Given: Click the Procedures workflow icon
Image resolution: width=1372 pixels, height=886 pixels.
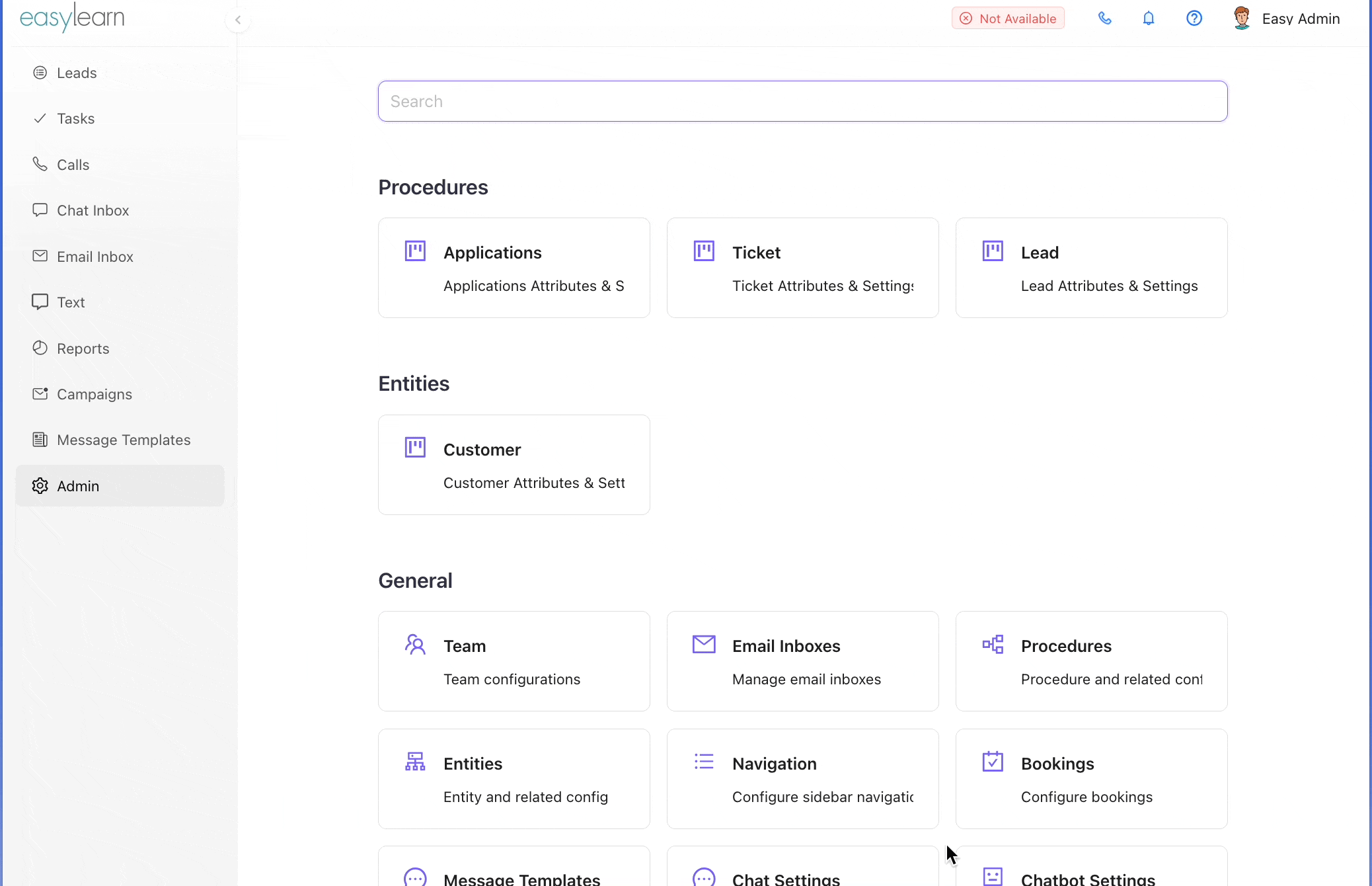Looking at the screenshot, I should (993, 645).
